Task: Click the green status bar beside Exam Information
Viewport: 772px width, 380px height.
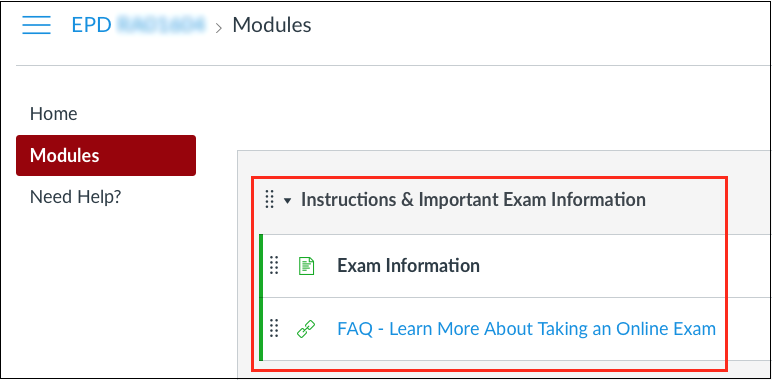Action: click(261, 266)
